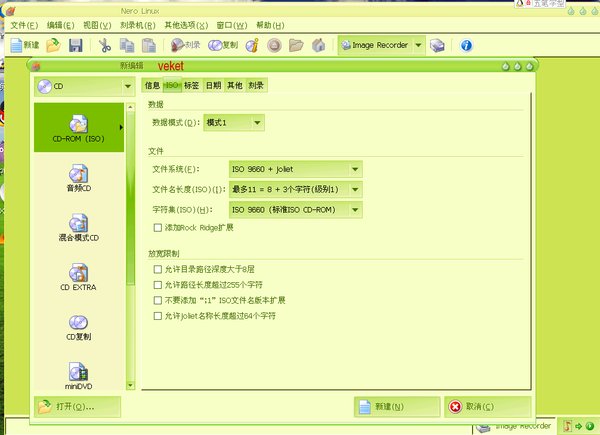Click the green arrow icon in status bar
This screenshot has height=435, width=600.
point(578,426)
